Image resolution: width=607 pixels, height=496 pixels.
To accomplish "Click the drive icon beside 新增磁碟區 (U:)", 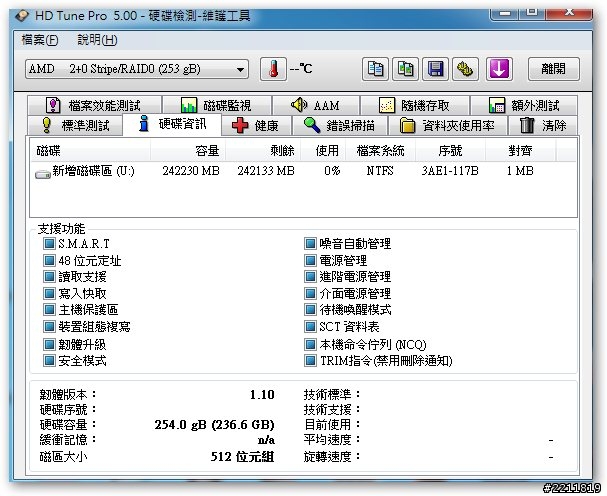I will (43, 173).
